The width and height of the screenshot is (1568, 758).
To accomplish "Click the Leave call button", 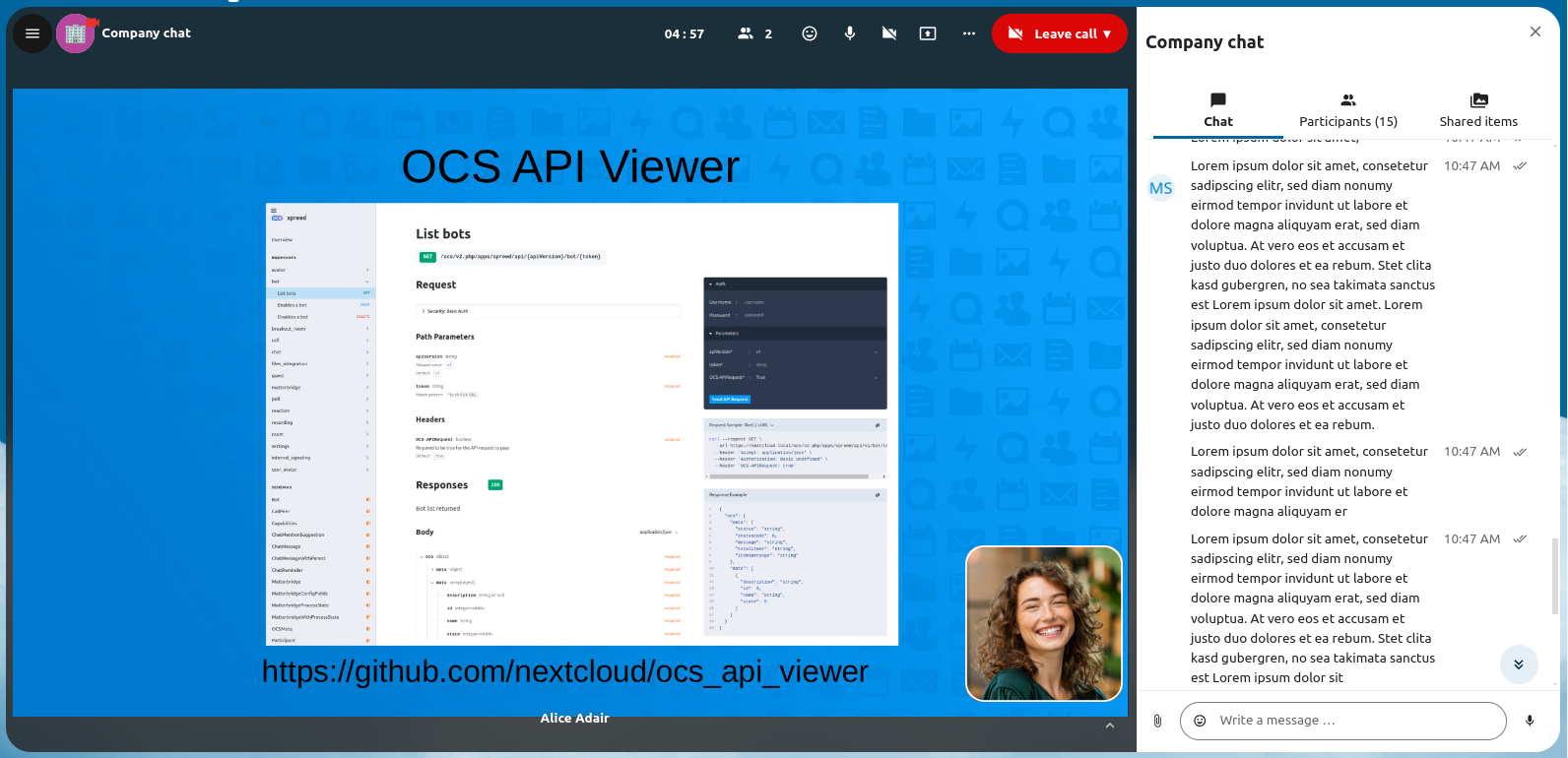I will click(1059, 33).
